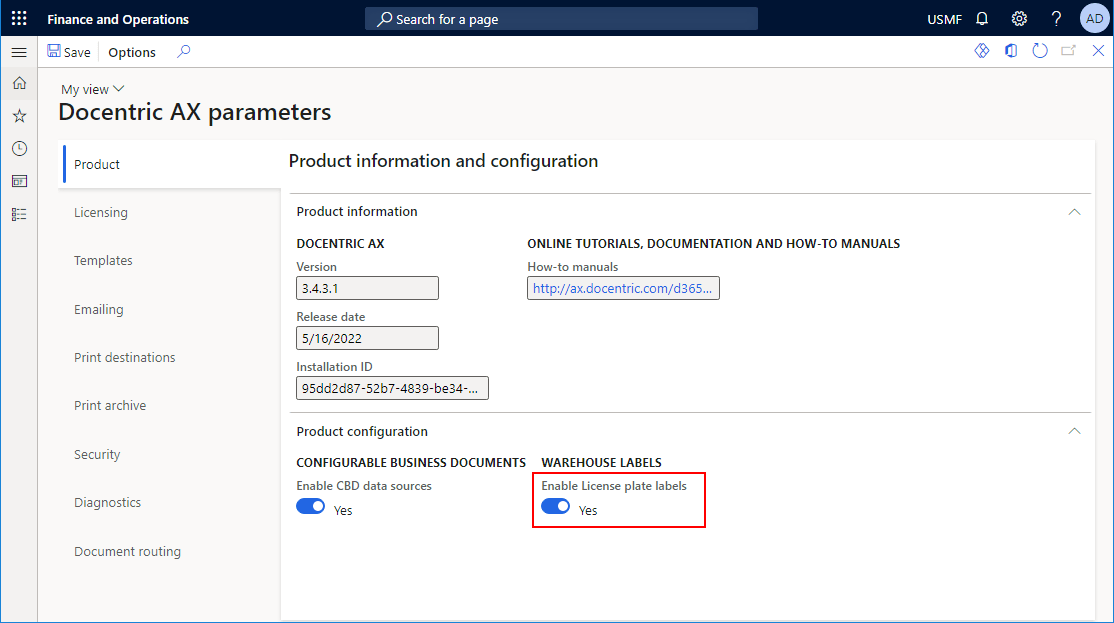Open in Microsoft Office icon
The height and width of the screenshot is (623, 1114).
pyautogui.click(x=1011, y=51)
